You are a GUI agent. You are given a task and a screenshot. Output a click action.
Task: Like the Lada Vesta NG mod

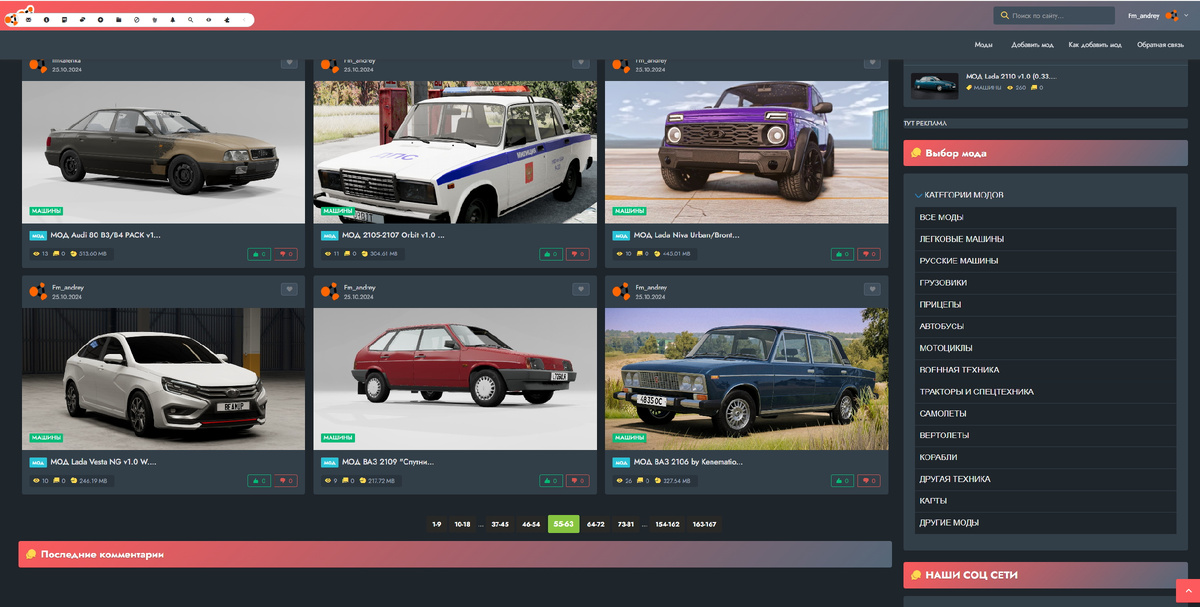[260, 481]
